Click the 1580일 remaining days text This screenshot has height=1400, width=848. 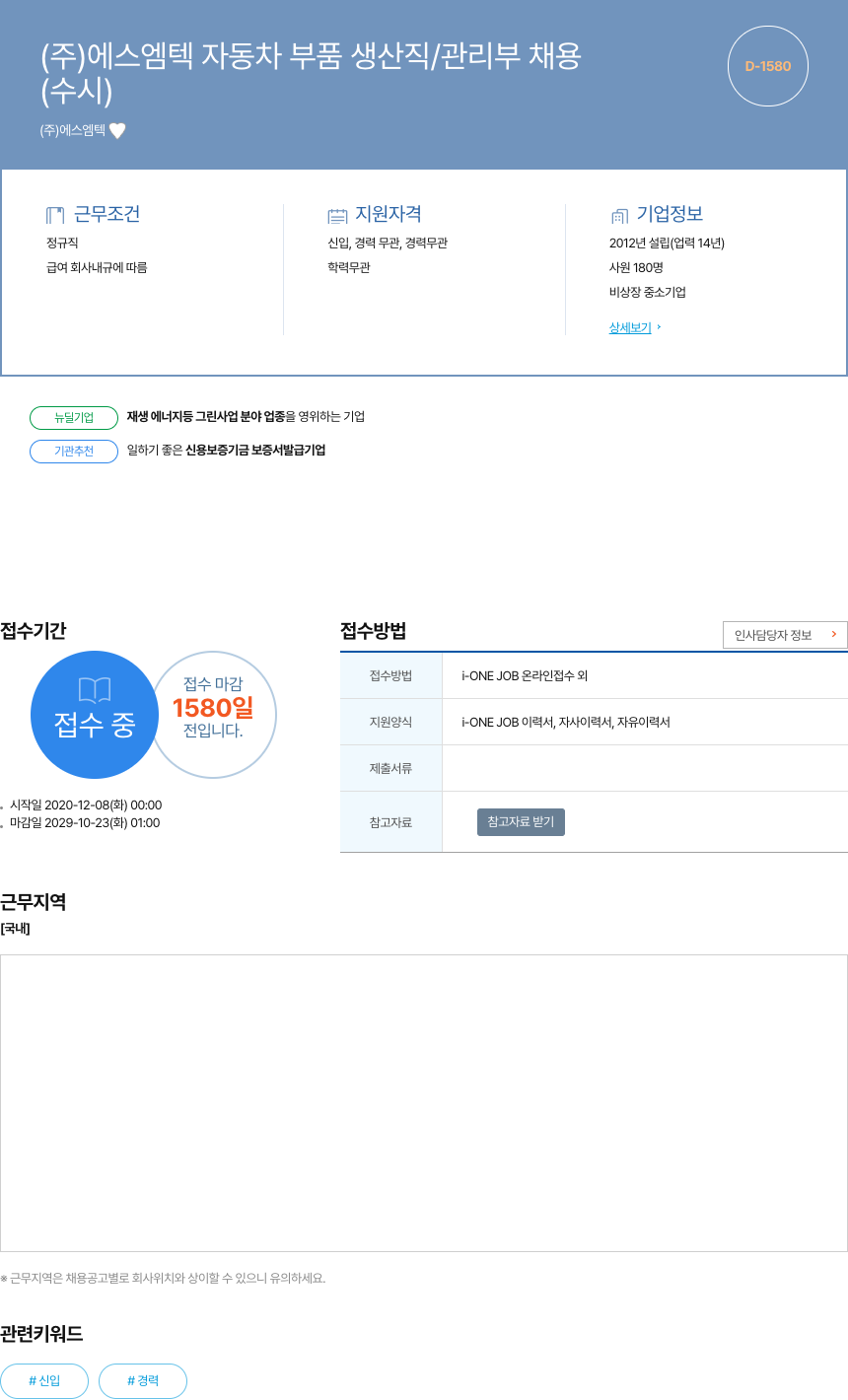coord(213,708)
